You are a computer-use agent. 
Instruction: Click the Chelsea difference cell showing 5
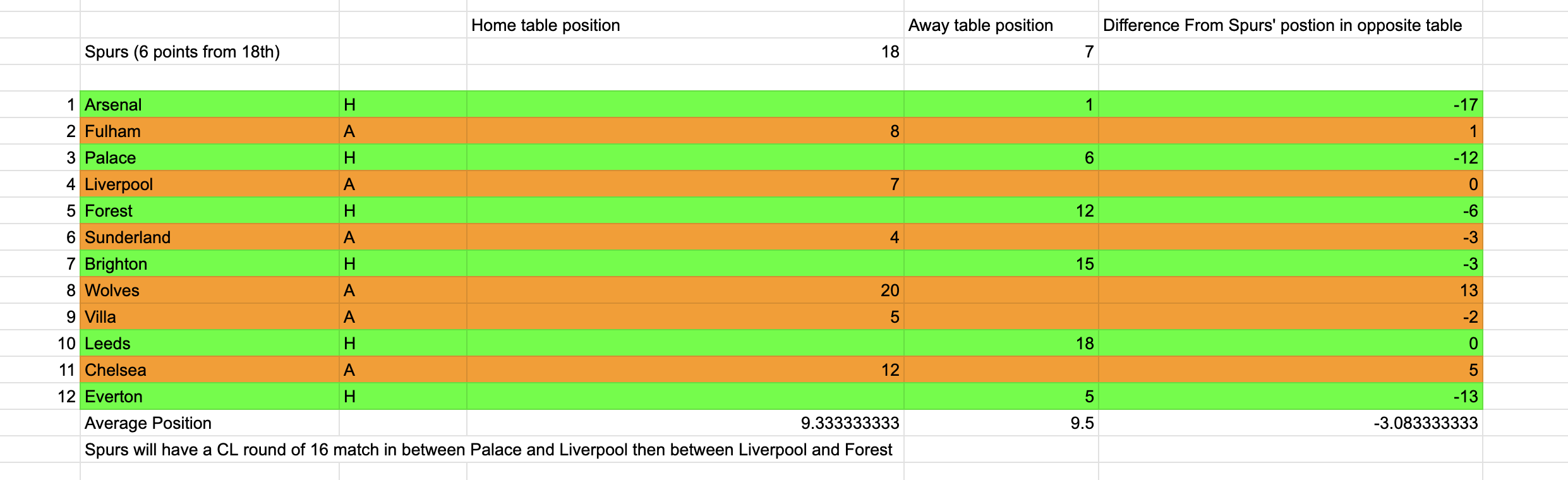coord(1291,369)
